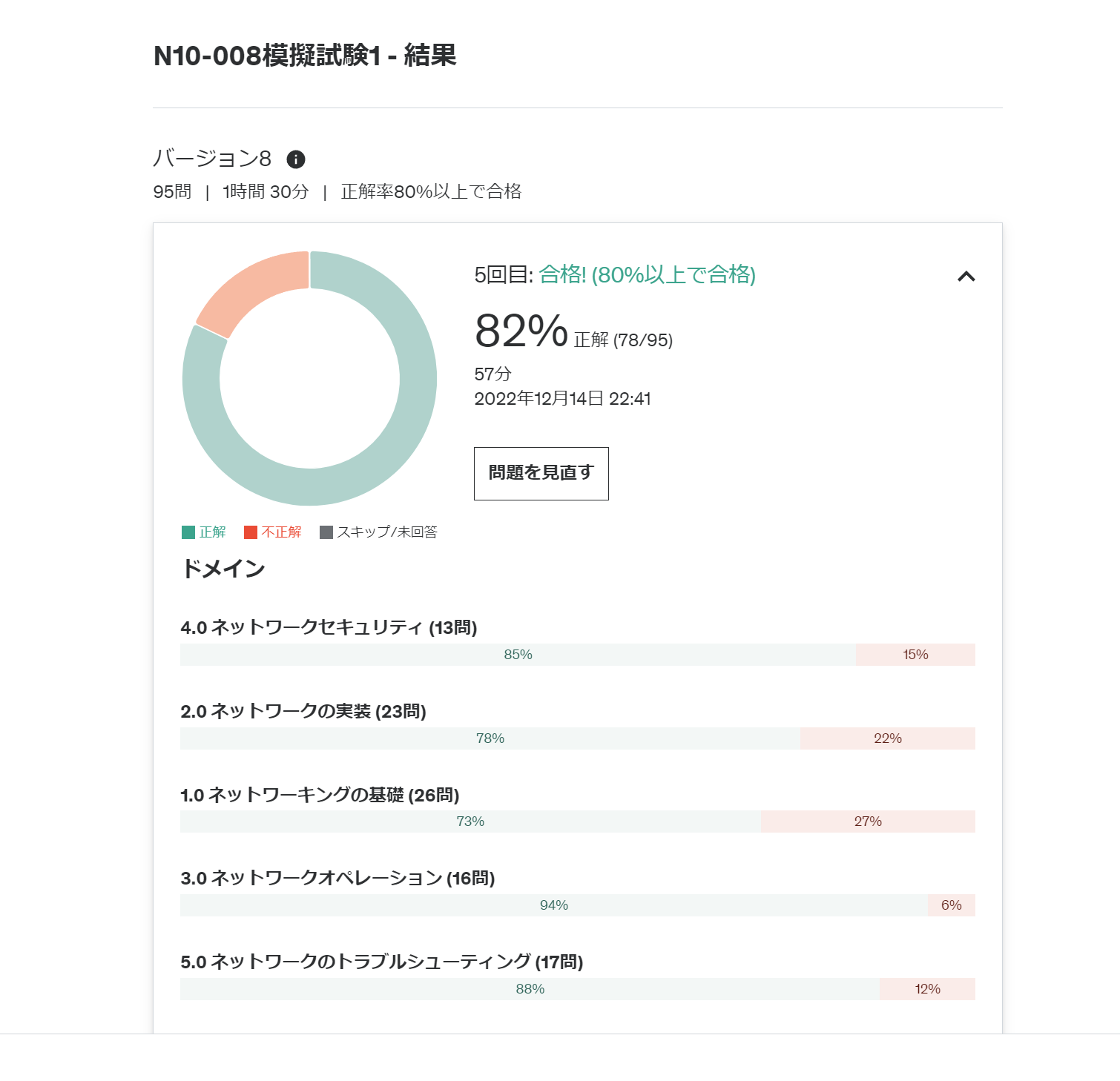Click the 12% incorrect bar for トラブルシューティング
1120x1081 pixels.
tap(927, 989)
